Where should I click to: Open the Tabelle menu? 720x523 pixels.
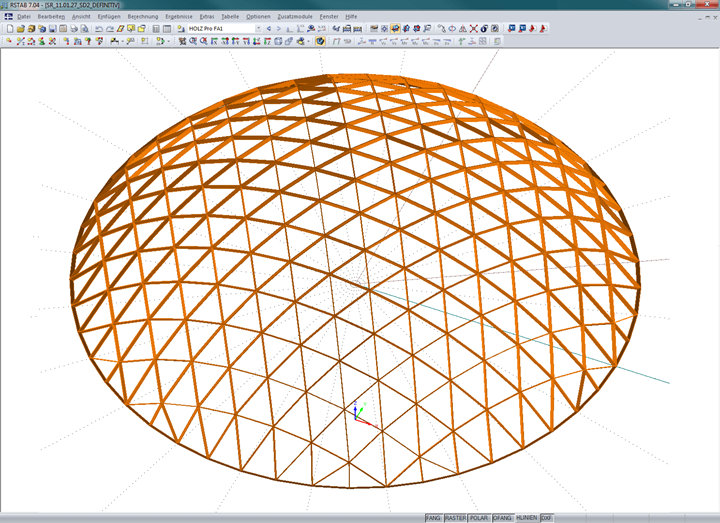tap(230, 17)
